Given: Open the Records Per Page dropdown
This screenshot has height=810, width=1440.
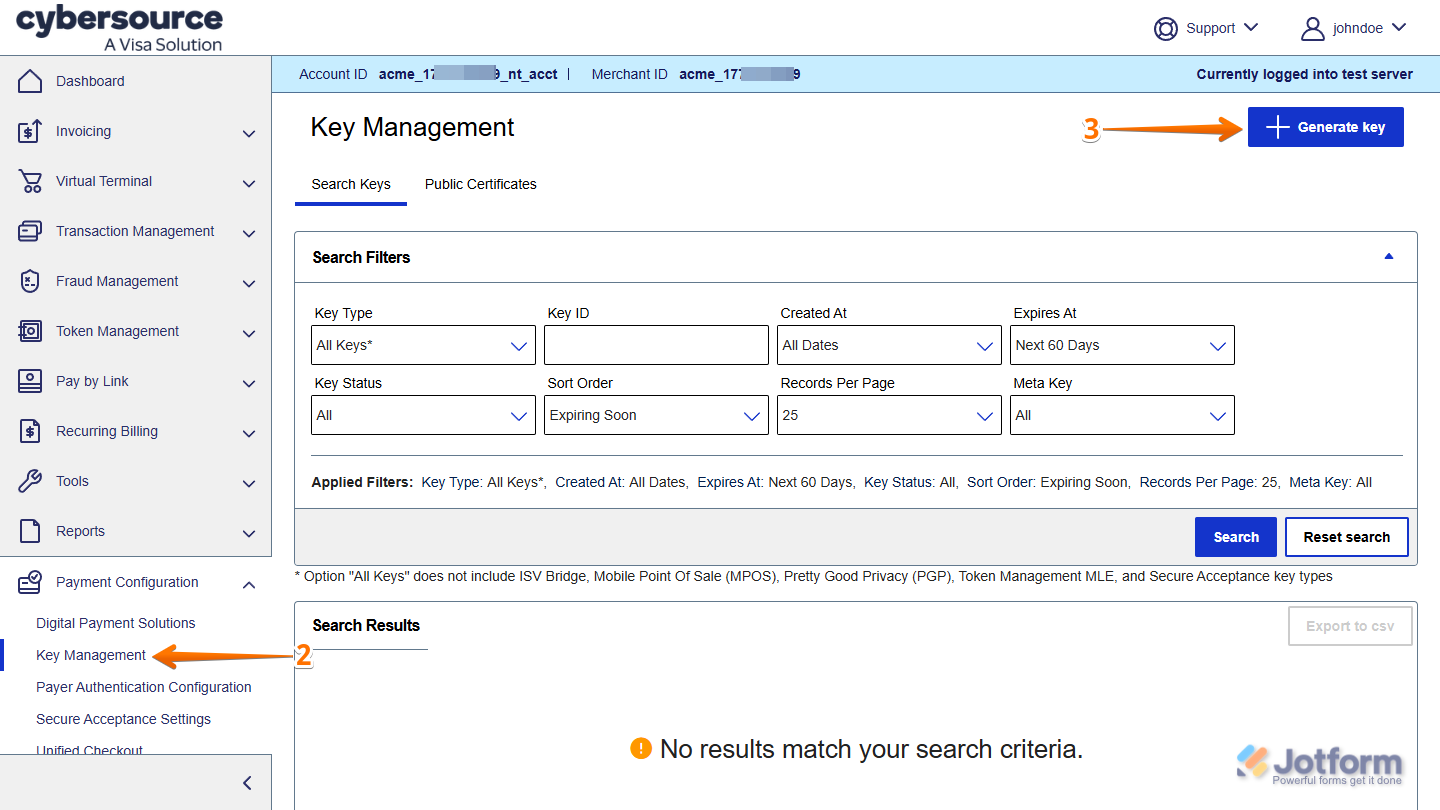Looking at the screenshot, I should point(889,415).
